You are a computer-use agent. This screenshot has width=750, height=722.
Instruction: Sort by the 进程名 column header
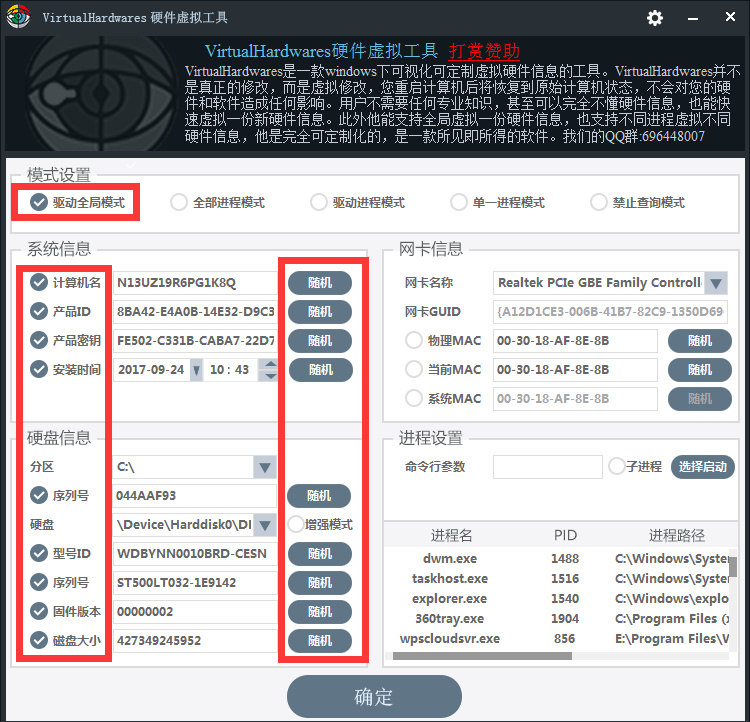pyautogui.click(x=451, y=535)
